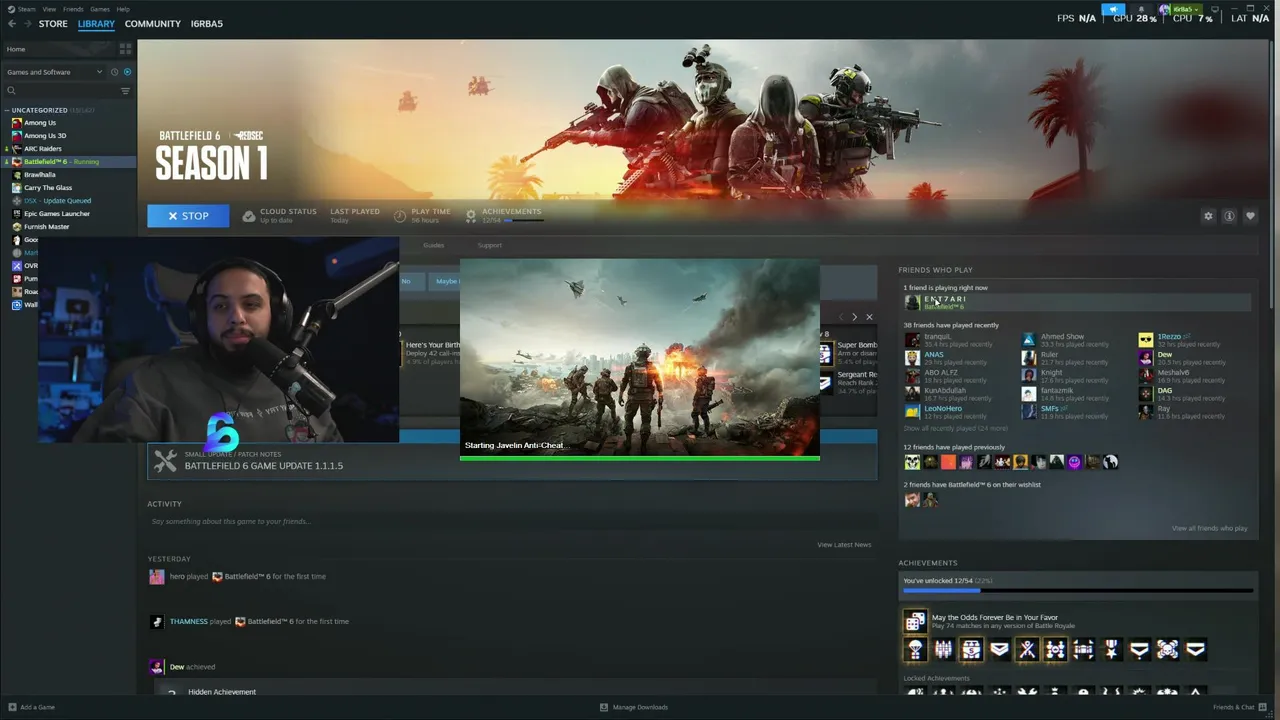Select Battlefield 6 Running entry

coord(68,162)
